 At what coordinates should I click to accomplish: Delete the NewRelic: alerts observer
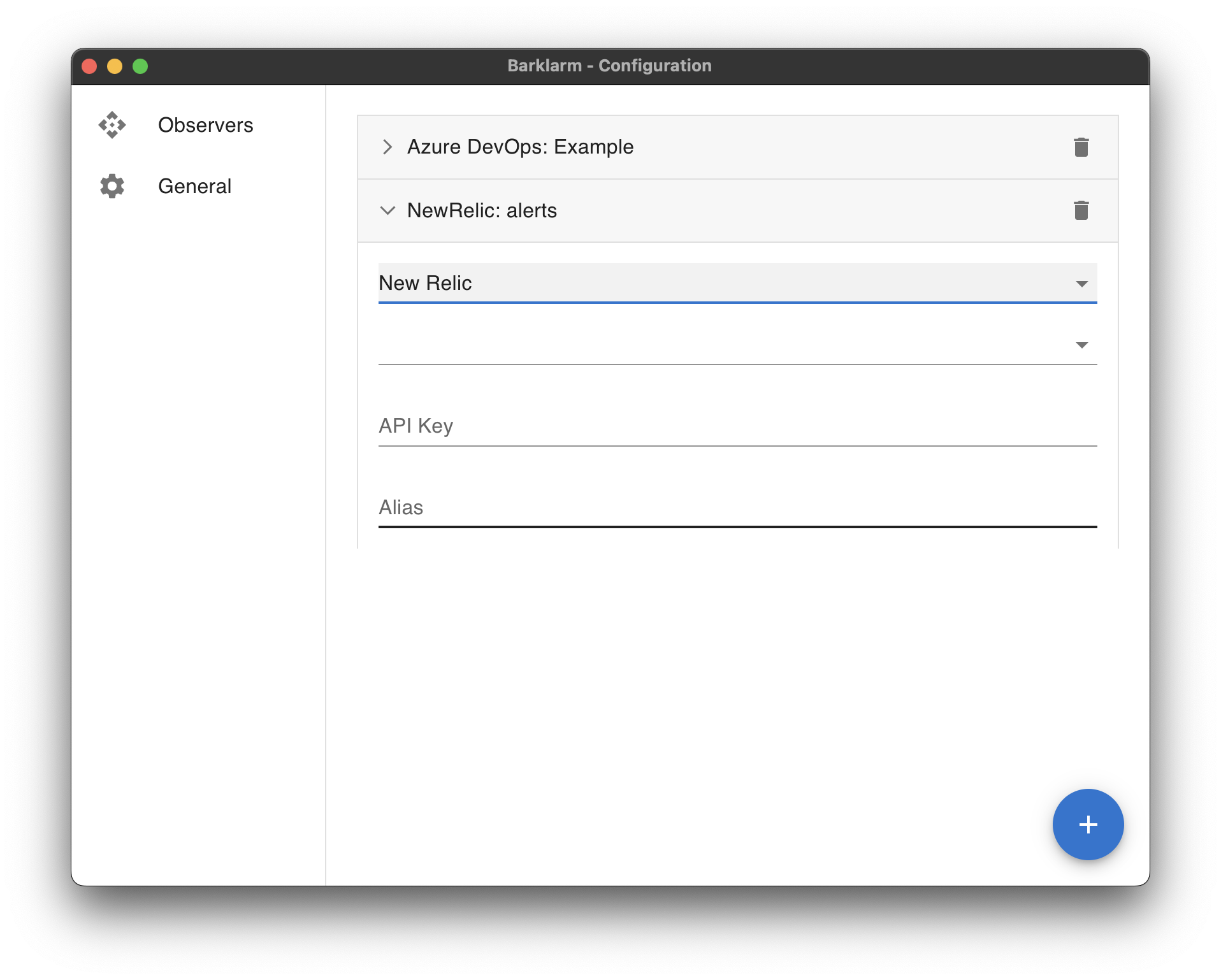pyautogui.click(x=1081, y=210)
